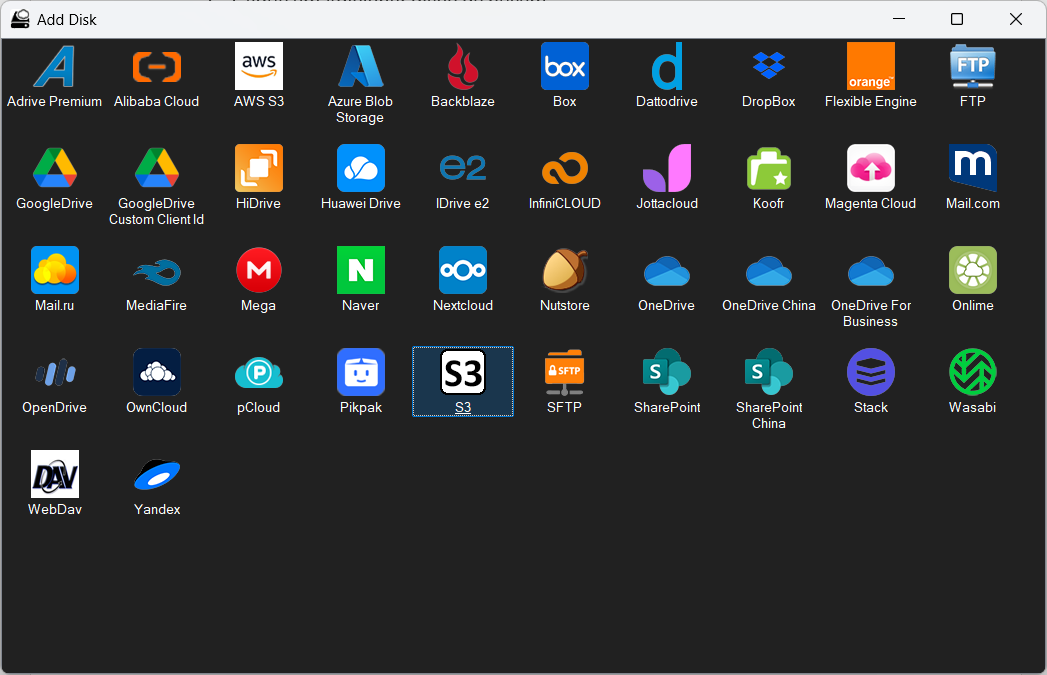This screenshot has height=675, width=1047.
Task: Select the highlighted S3 icon
Action: click(x=462, y=373)
